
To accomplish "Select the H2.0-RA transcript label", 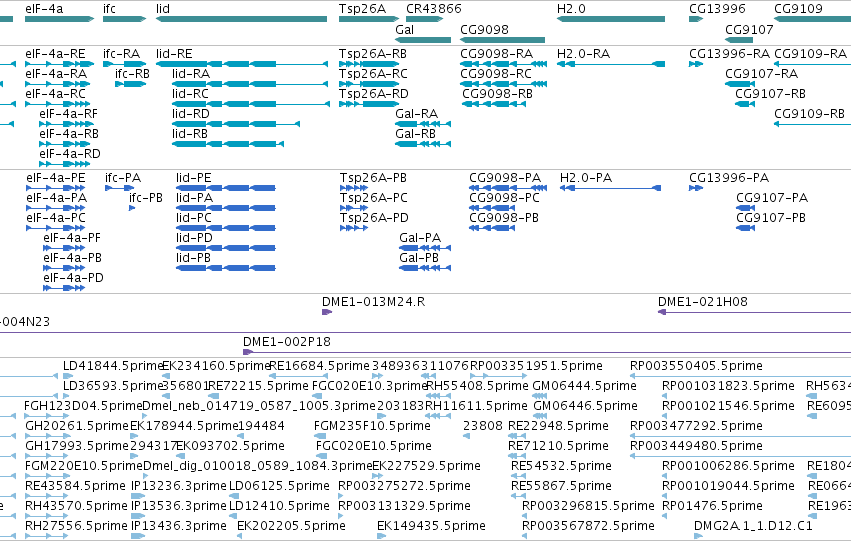I will coord(583,54).
